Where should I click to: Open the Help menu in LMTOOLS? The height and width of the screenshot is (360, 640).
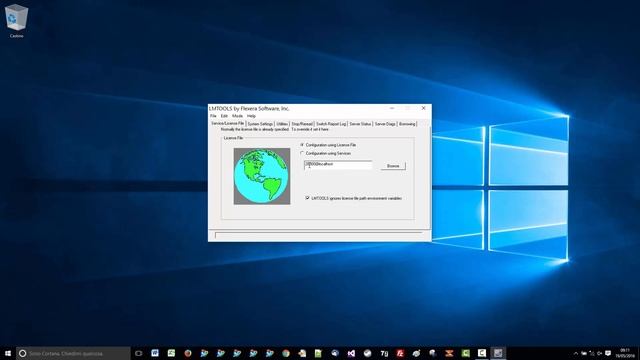(x=251, y=116)
